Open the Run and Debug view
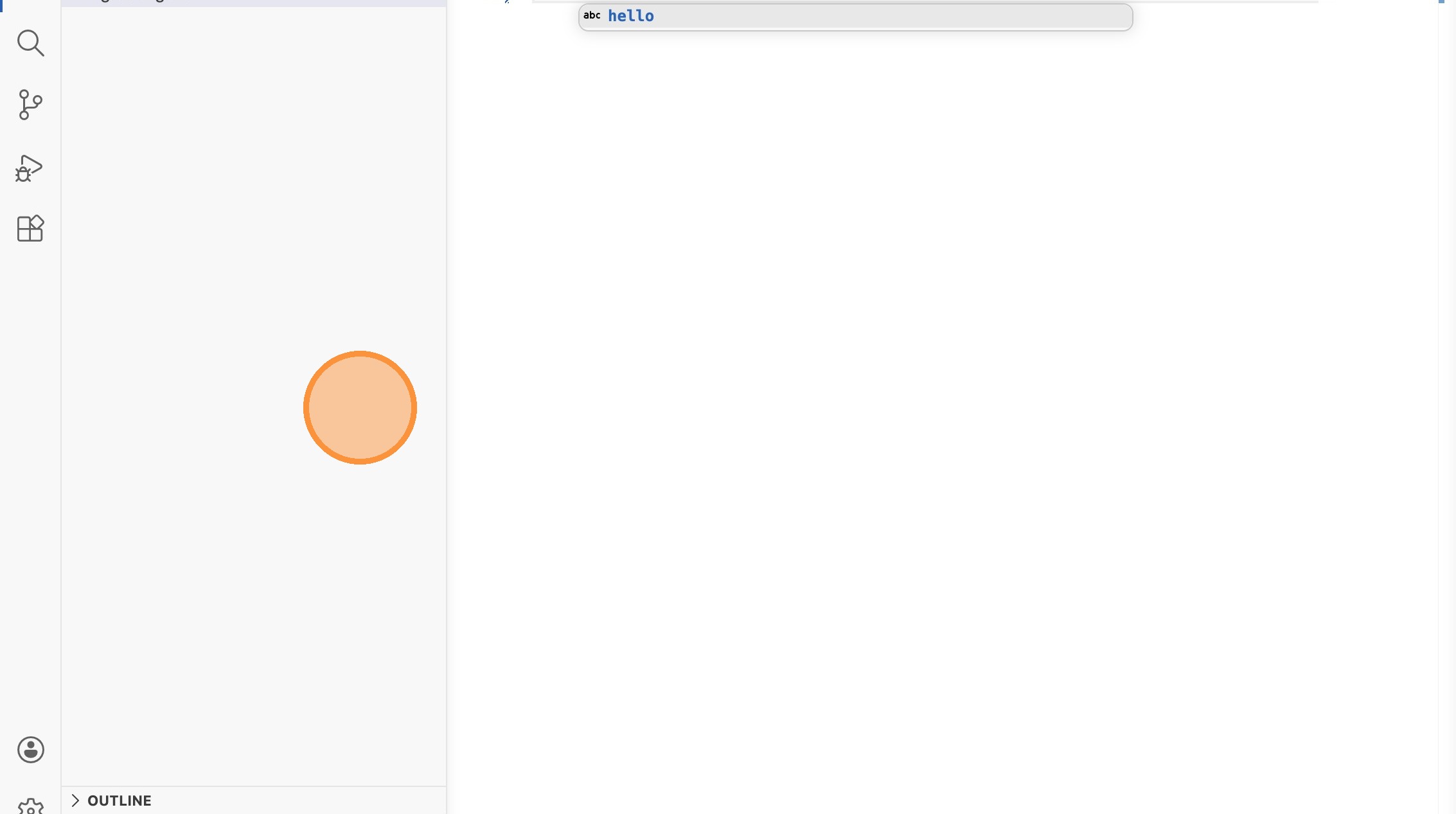This screenshot has height=814, width=1456. [x=29, y=168]
